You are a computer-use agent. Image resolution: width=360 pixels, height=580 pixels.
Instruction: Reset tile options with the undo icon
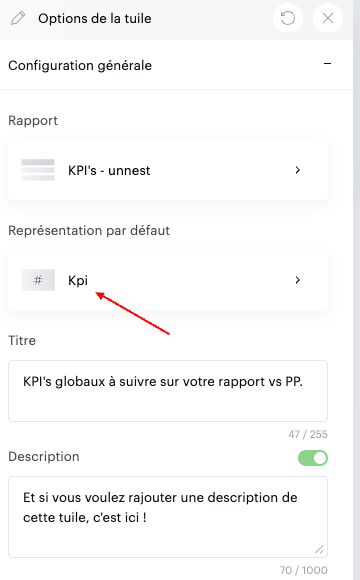287,18
